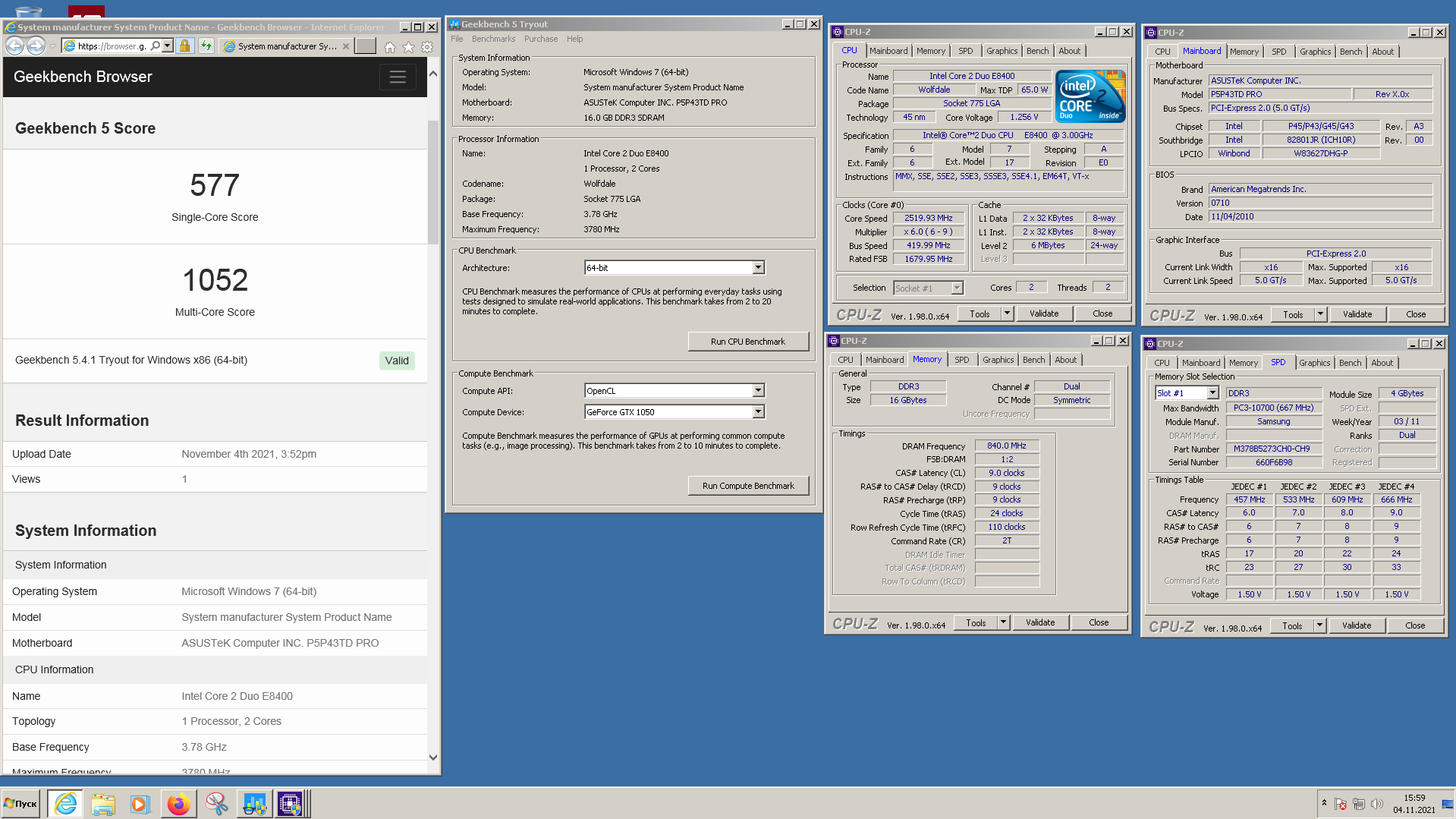Open address bar autocomplete dropdown
Viewport: 1456px width, 819px height.
pyautogui.click(x=168, y=46)
